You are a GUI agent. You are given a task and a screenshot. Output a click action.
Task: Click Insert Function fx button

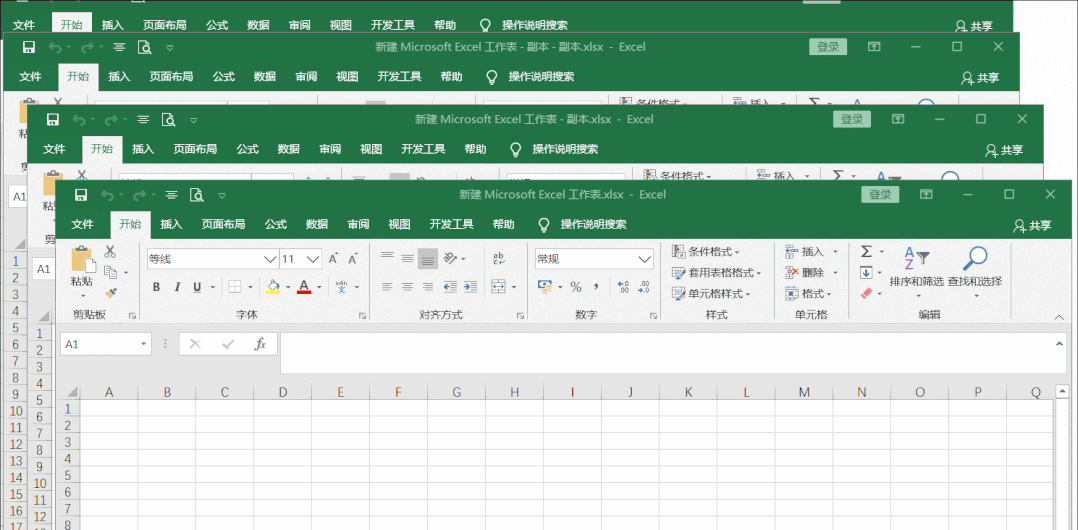click(x=260, y=344)
